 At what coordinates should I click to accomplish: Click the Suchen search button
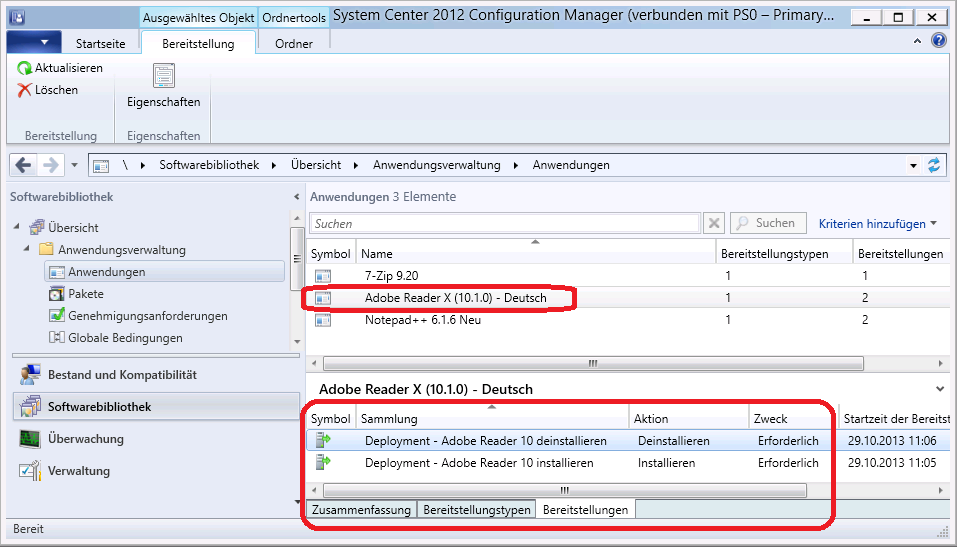point(768,223)
